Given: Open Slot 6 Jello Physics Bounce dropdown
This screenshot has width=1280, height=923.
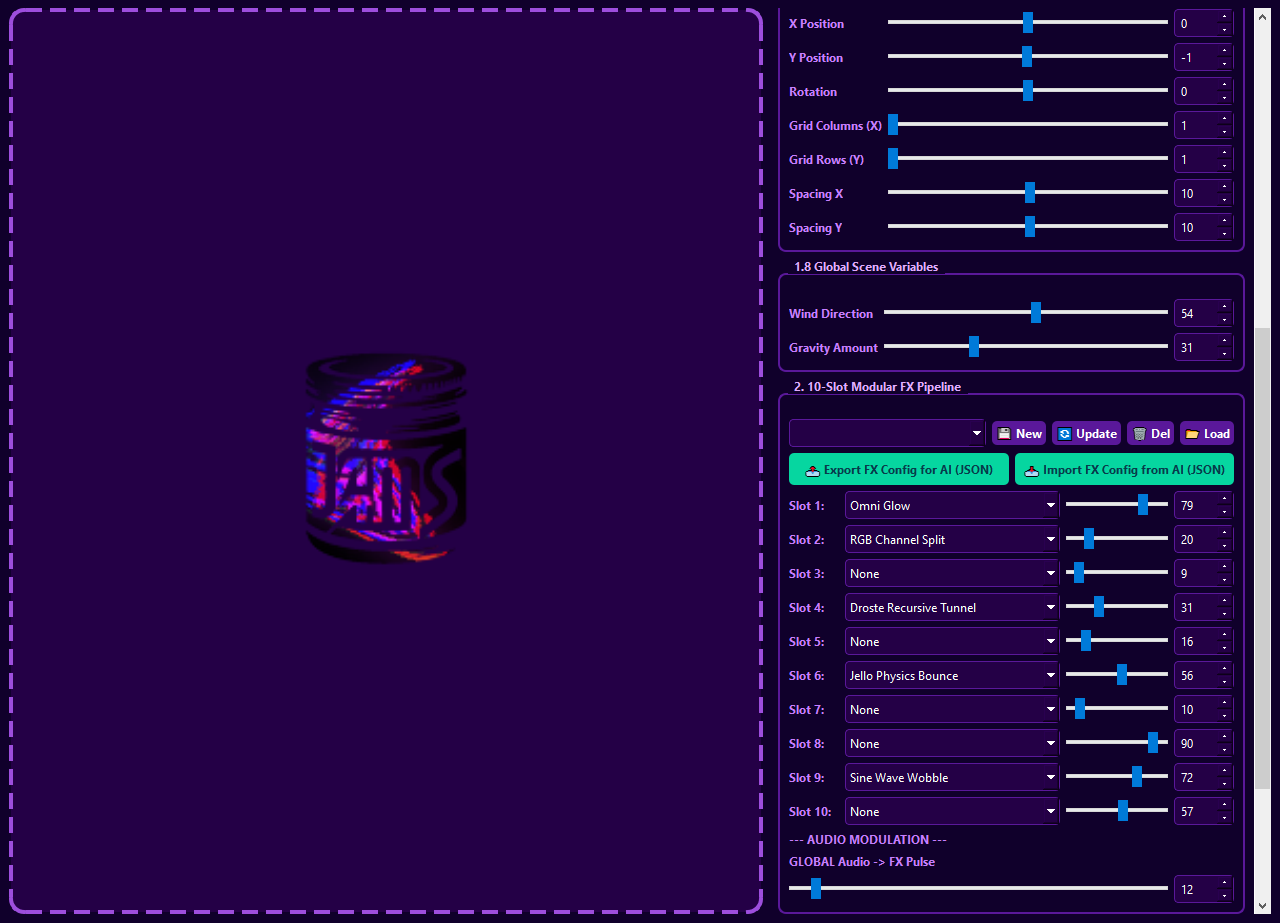Looking at the screenshot, I should coord(951,676).
